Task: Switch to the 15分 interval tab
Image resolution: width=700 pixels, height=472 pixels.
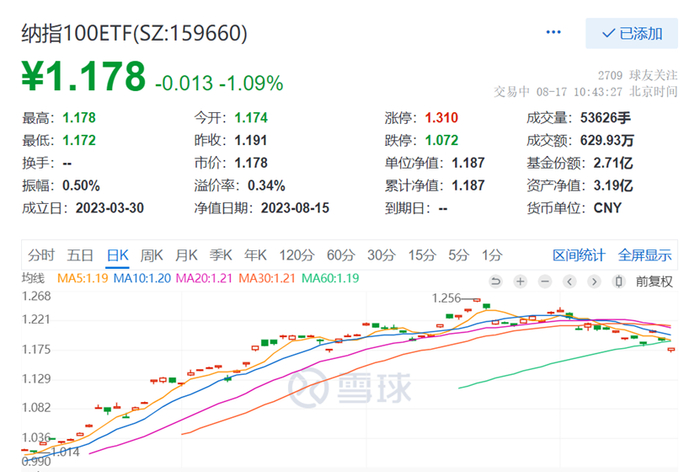Action: pos(422,255)
